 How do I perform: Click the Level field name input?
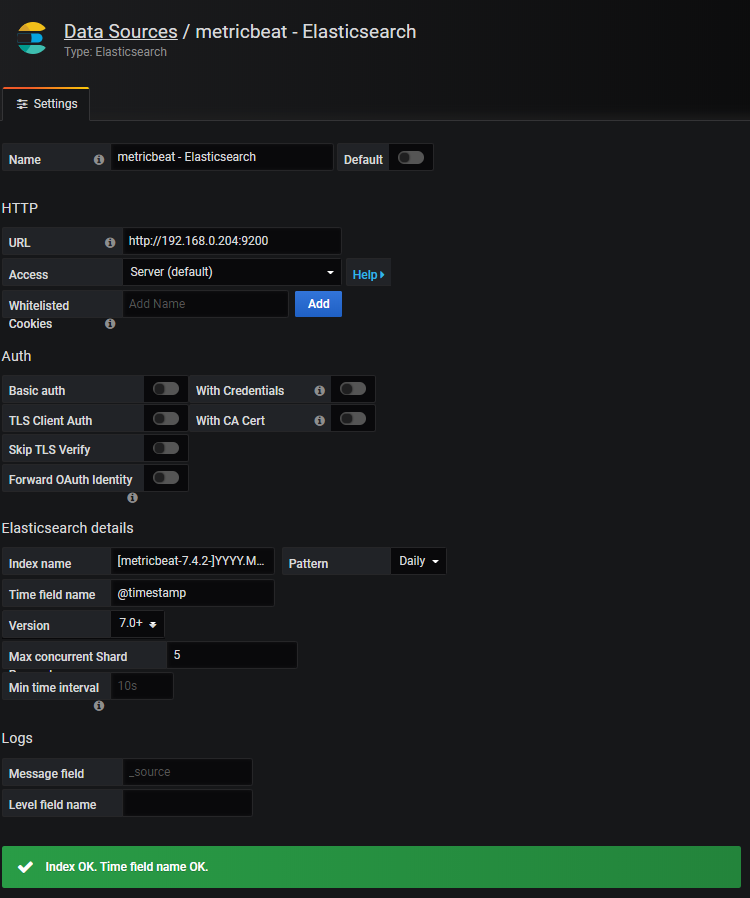tap(187, 803)
